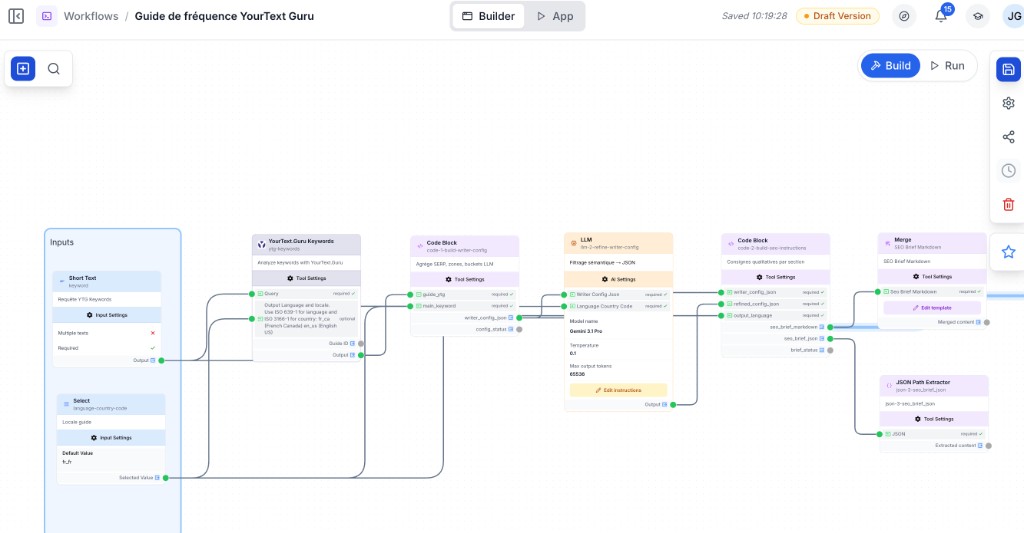Click the Gemini 3.1 Pro model name
The width and height of the screenshot is (1024, 533).
click(586, 331)
